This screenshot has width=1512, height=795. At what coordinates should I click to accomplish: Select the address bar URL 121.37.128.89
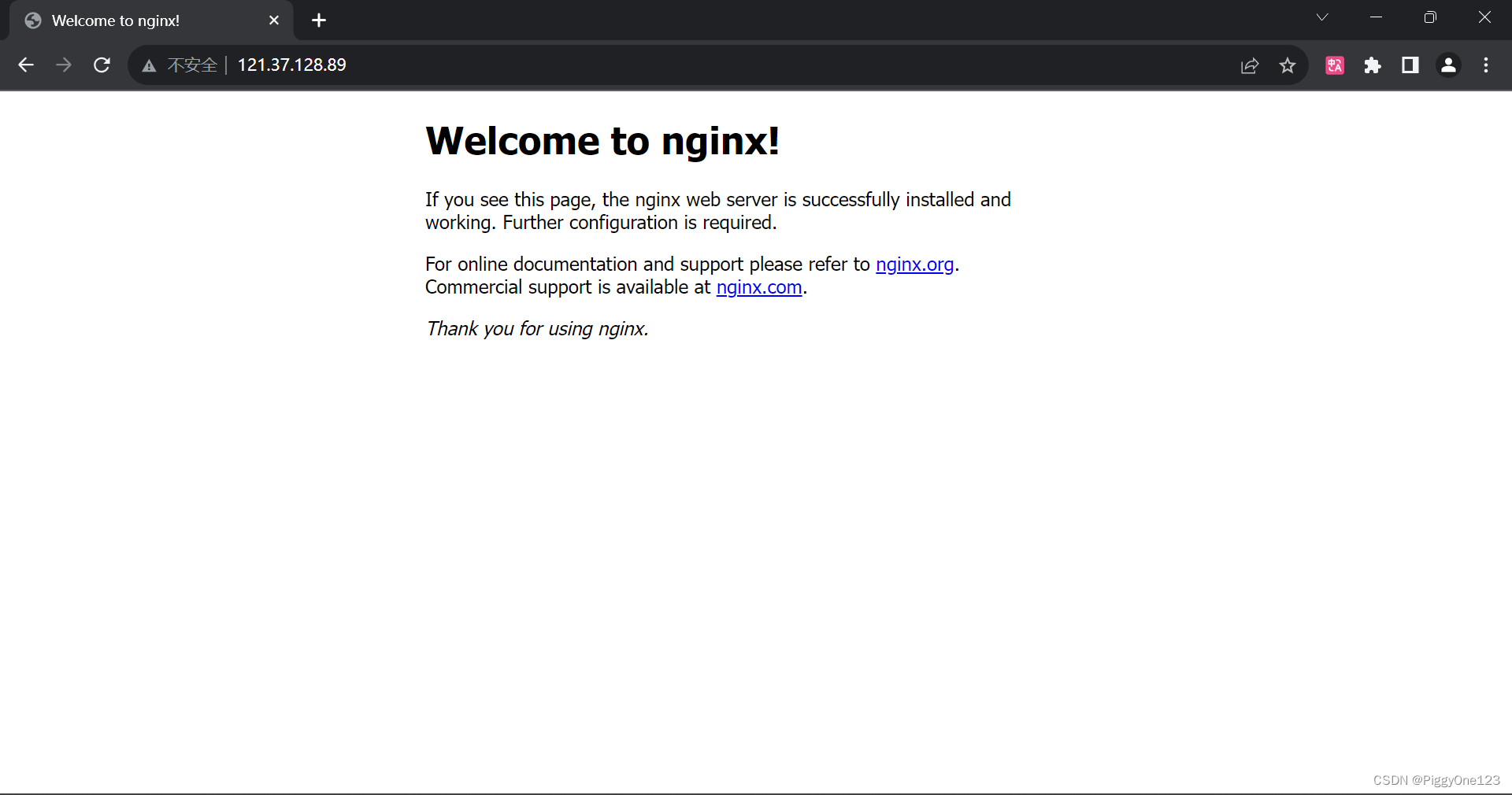pyautogui.click(x=291, y=65)
